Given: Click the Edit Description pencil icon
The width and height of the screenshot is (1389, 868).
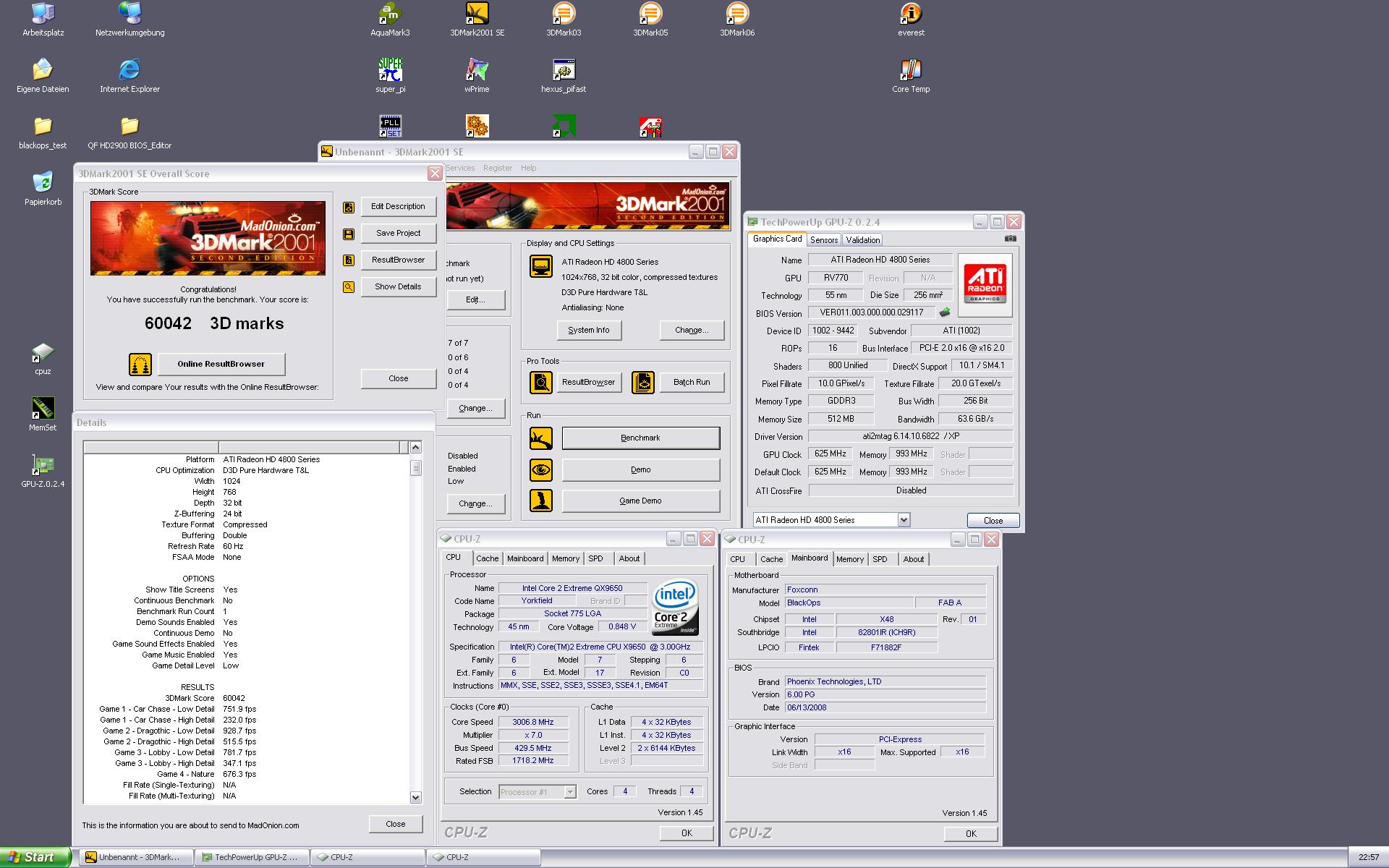Looking at the screenshot, I should (x=349, y=207).
